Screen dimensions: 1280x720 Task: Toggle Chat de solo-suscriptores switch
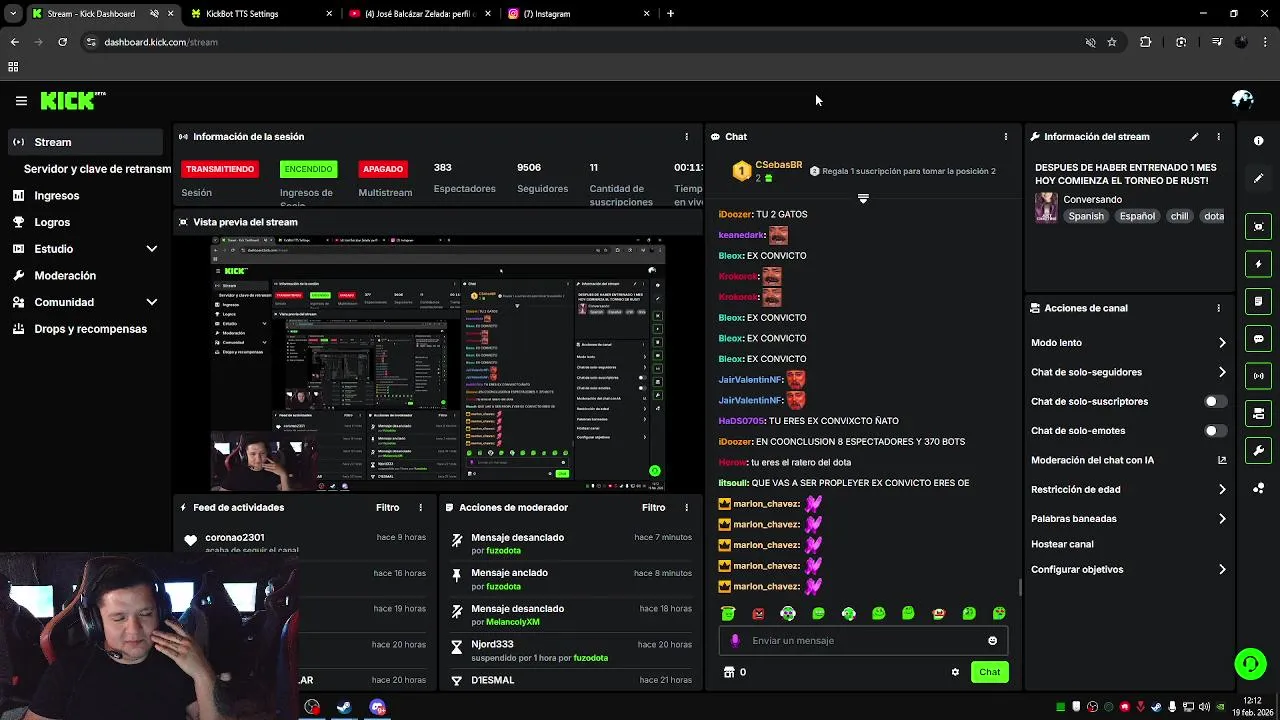tap(1215, 401)
